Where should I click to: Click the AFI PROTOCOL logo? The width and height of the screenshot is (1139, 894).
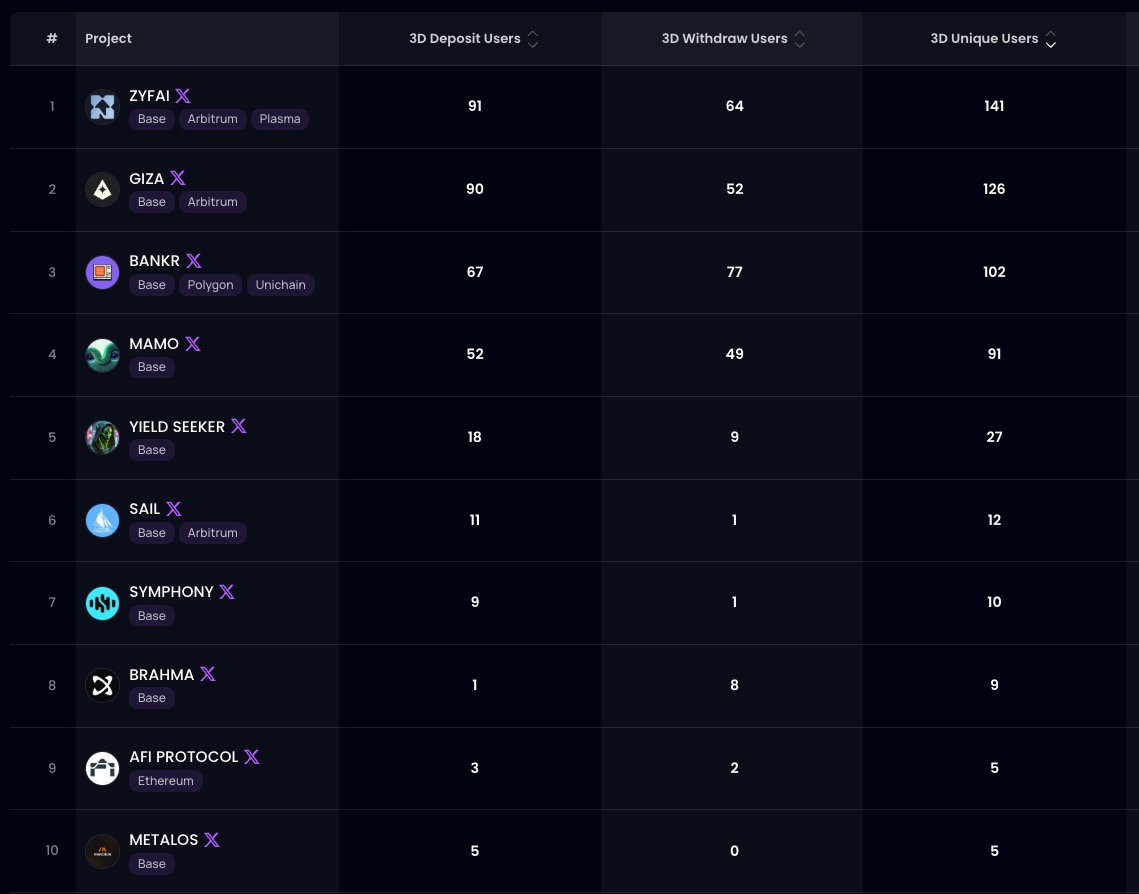pyautogui.click(x=102, y=768)
